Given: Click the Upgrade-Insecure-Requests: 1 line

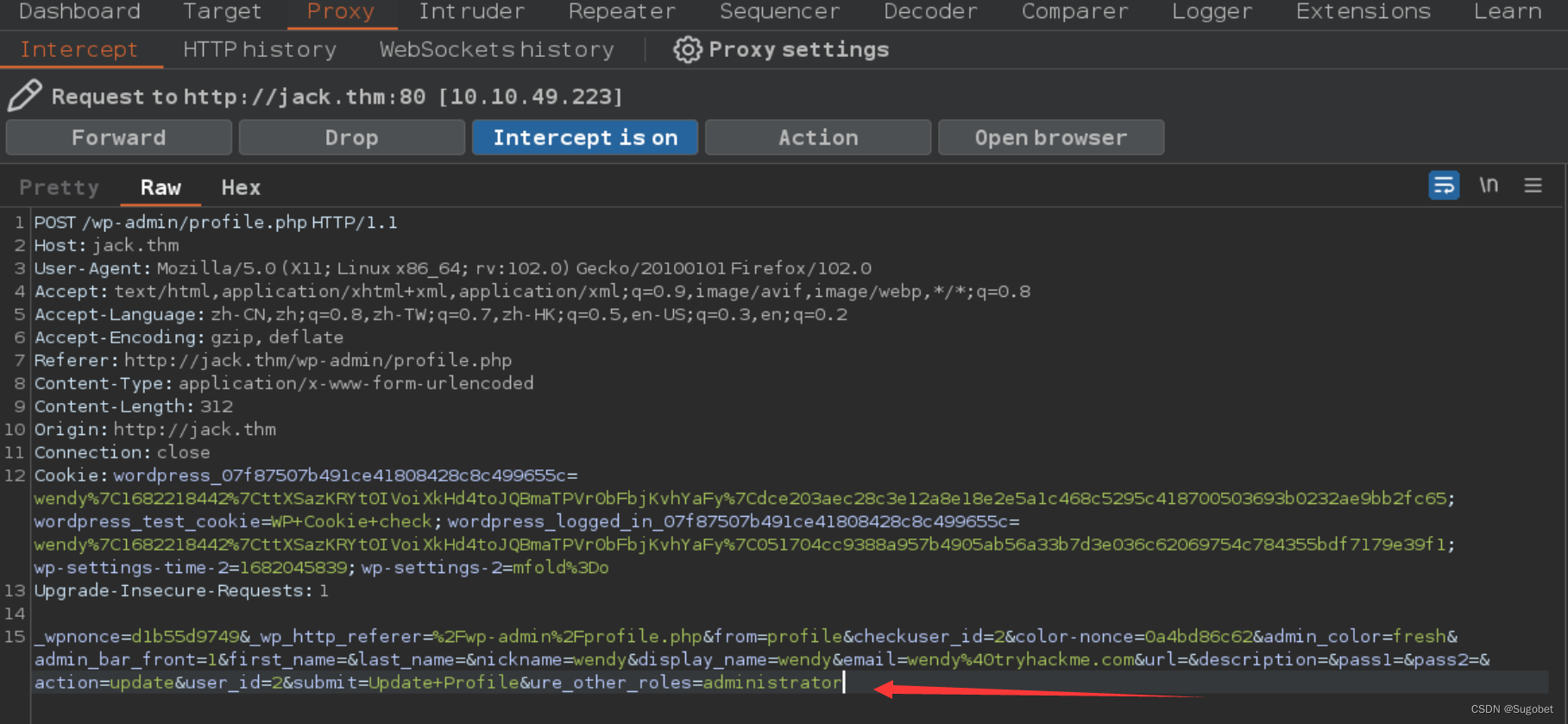Looking at the screenshot, I should pos(181,591).
